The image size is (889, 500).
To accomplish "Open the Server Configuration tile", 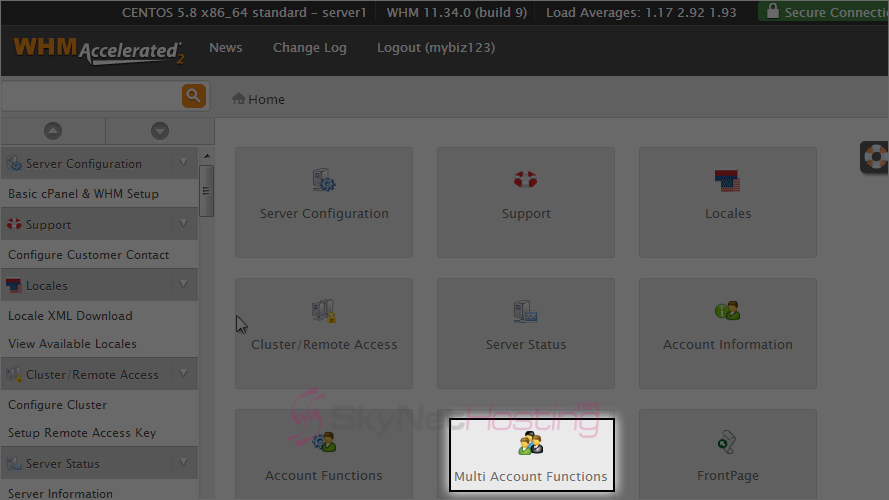I will click(x=324, y=202).
